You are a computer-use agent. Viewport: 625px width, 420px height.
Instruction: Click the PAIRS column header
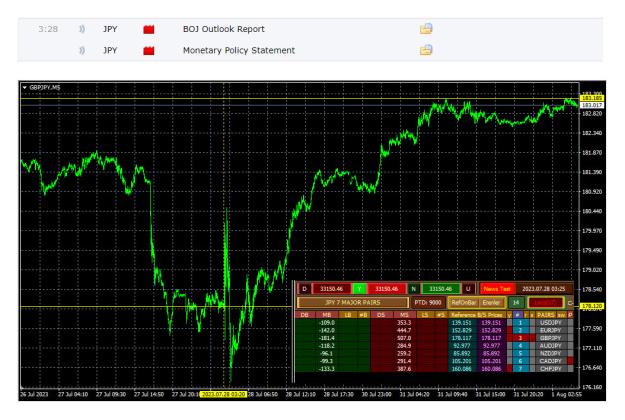point(546,315)
